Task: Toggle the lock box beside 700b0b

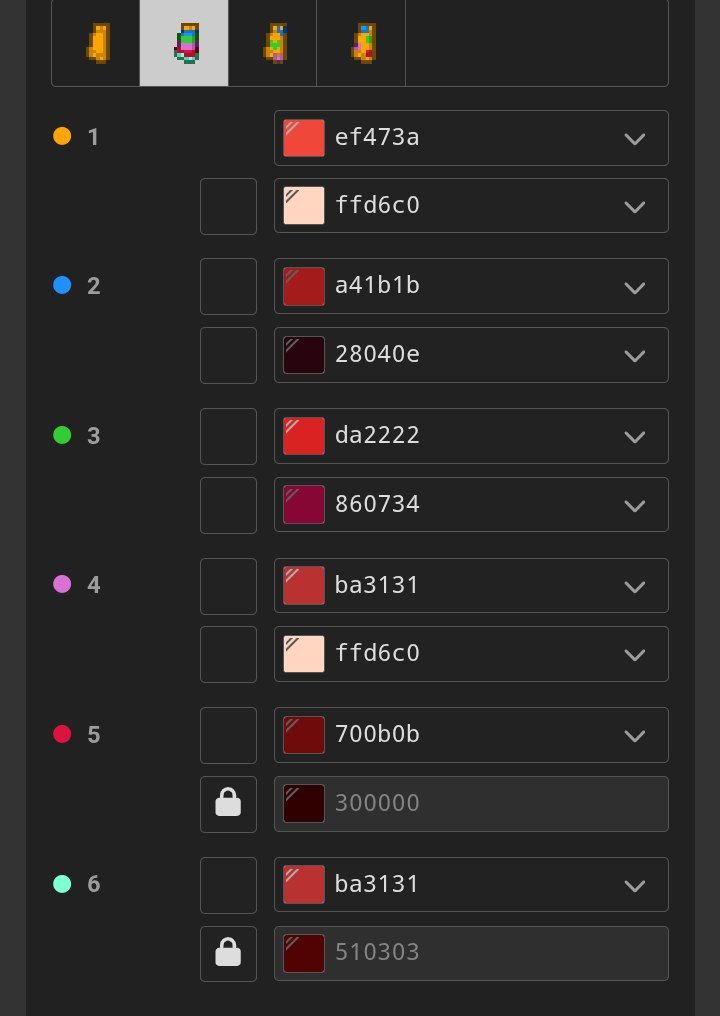Action: pyautogui.click(x=228, y=735)
